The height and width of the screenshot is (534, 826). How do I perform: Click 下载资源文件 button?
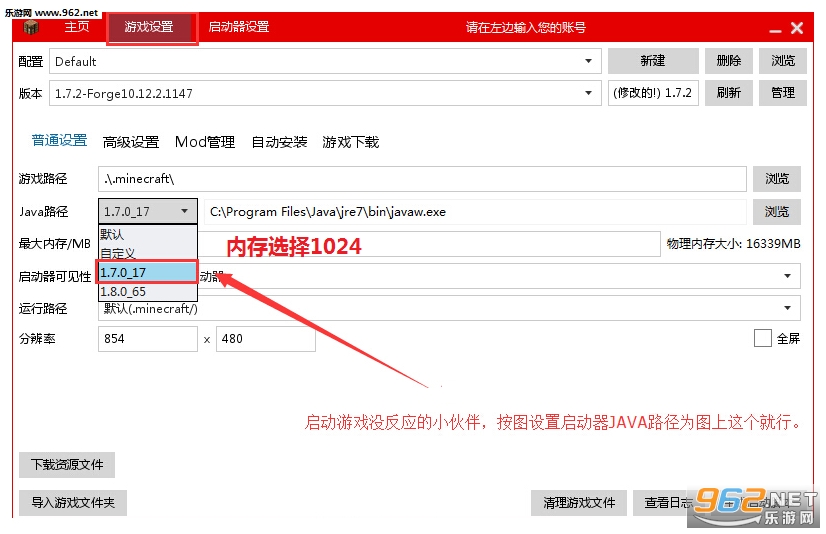tap(67, 464)
